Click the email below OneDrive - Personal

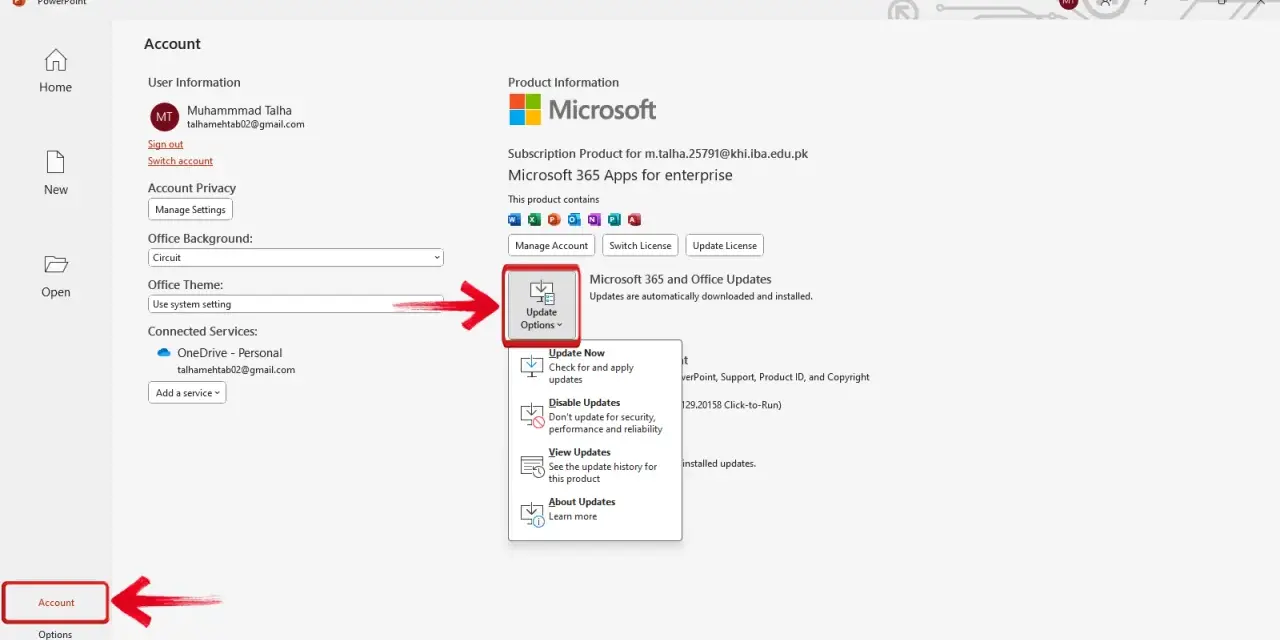[236, 369]
